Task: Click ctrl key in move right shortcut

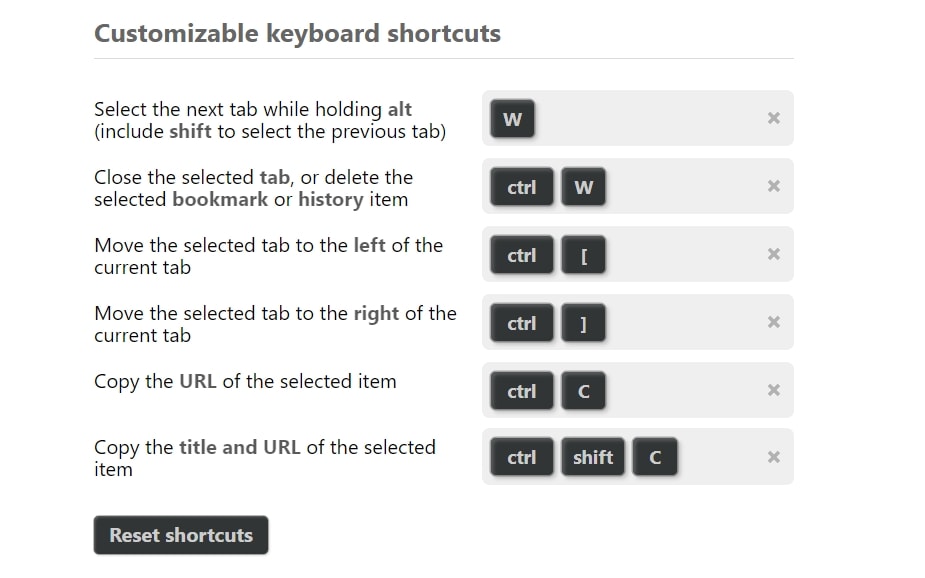Action: tap(521, 323)
